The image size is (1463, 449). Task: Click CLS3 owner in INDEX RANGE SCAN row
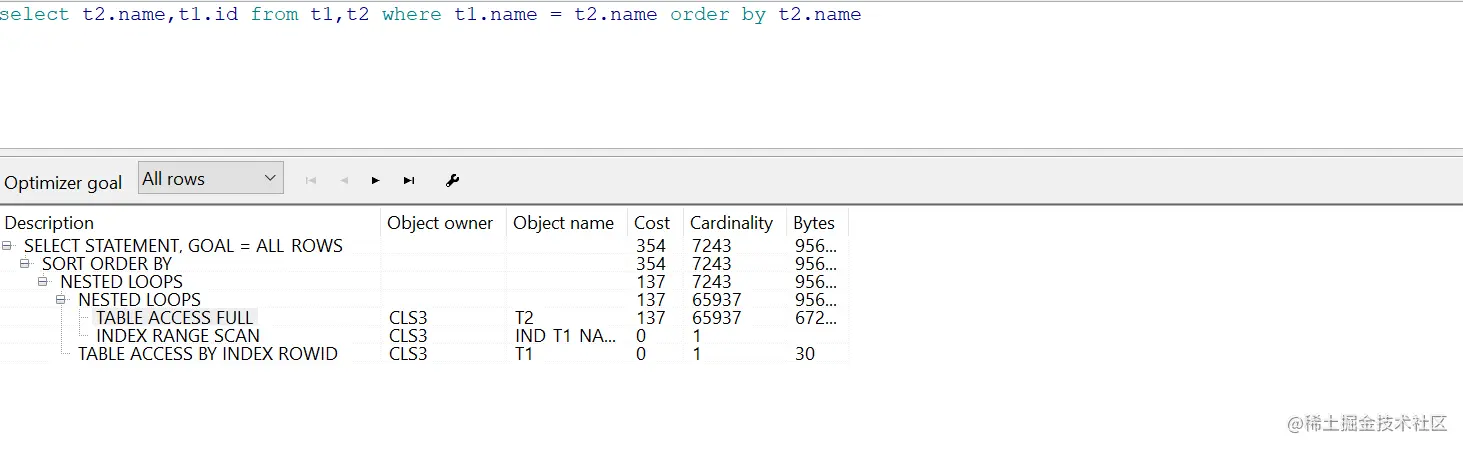coord(408,335)
